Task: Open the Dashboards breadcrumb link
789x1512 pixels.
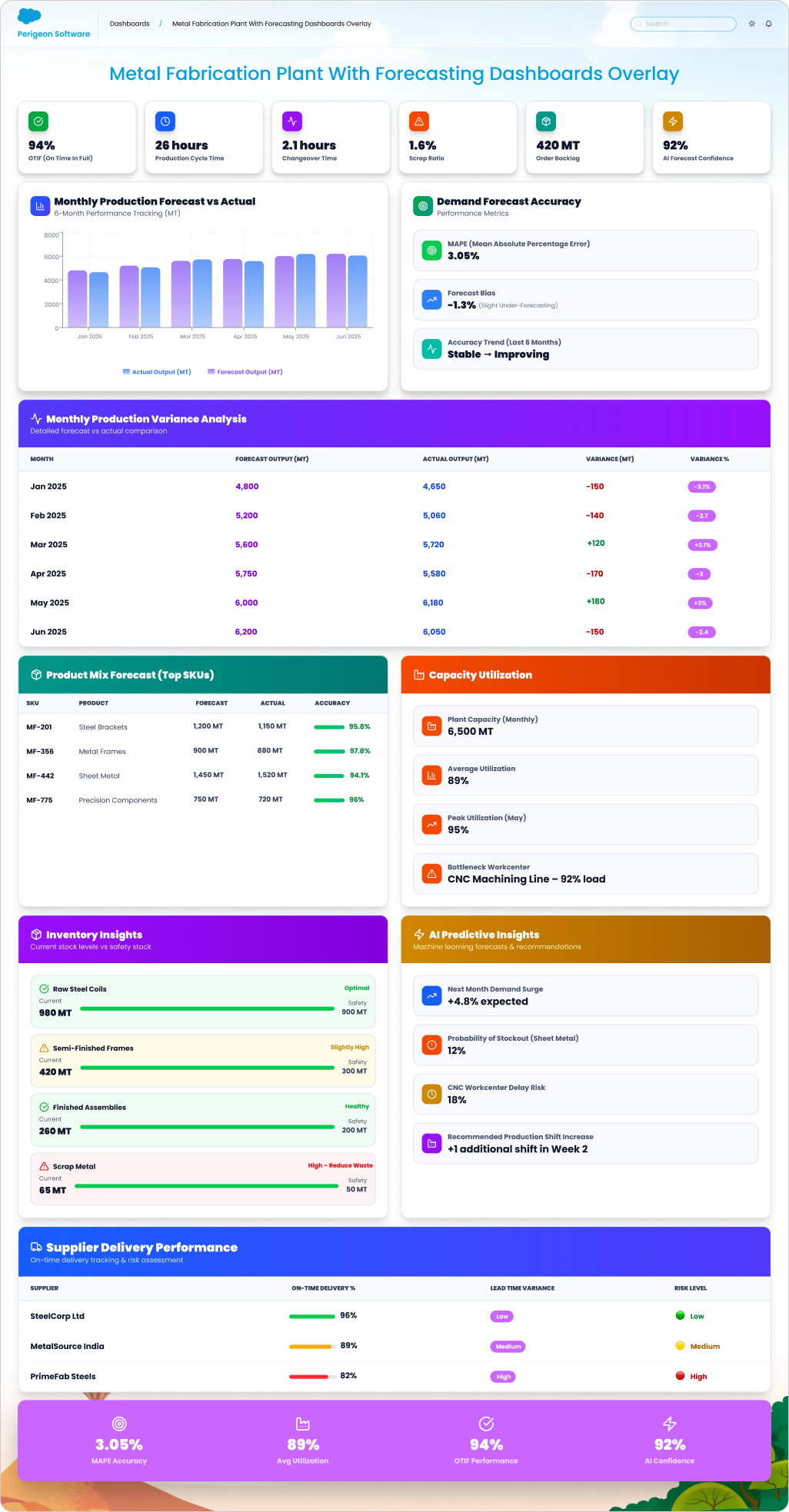Action: coord(129,24)
